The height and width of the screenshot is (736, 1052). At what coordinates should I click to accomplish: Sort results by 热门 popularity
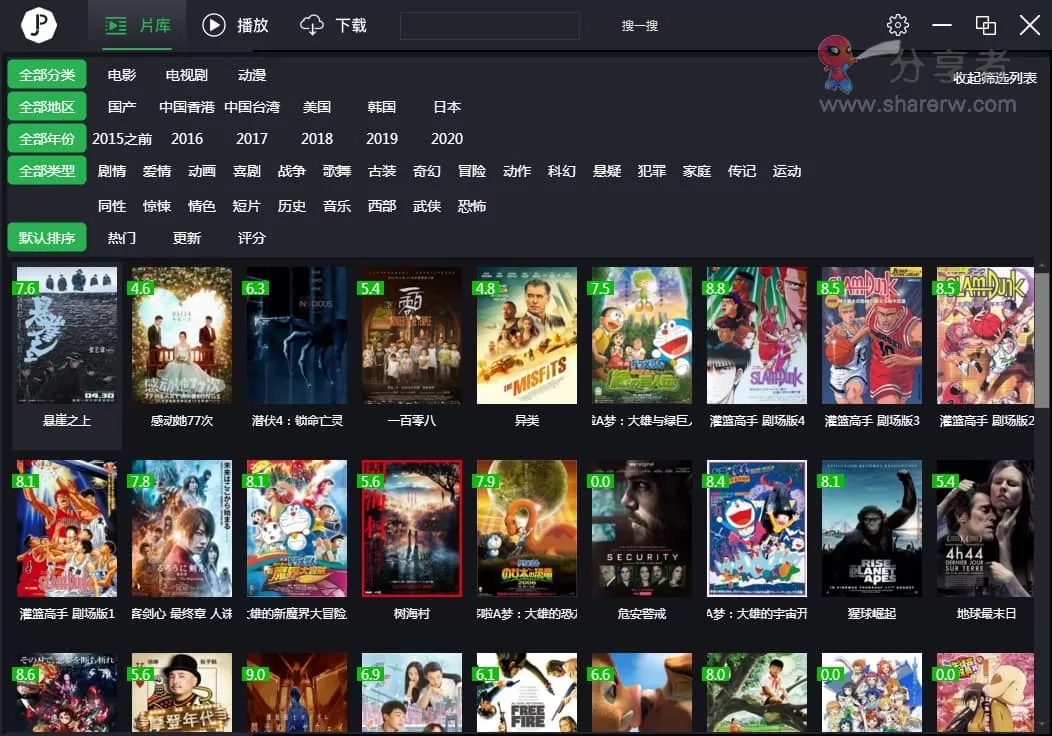point(121,237)
